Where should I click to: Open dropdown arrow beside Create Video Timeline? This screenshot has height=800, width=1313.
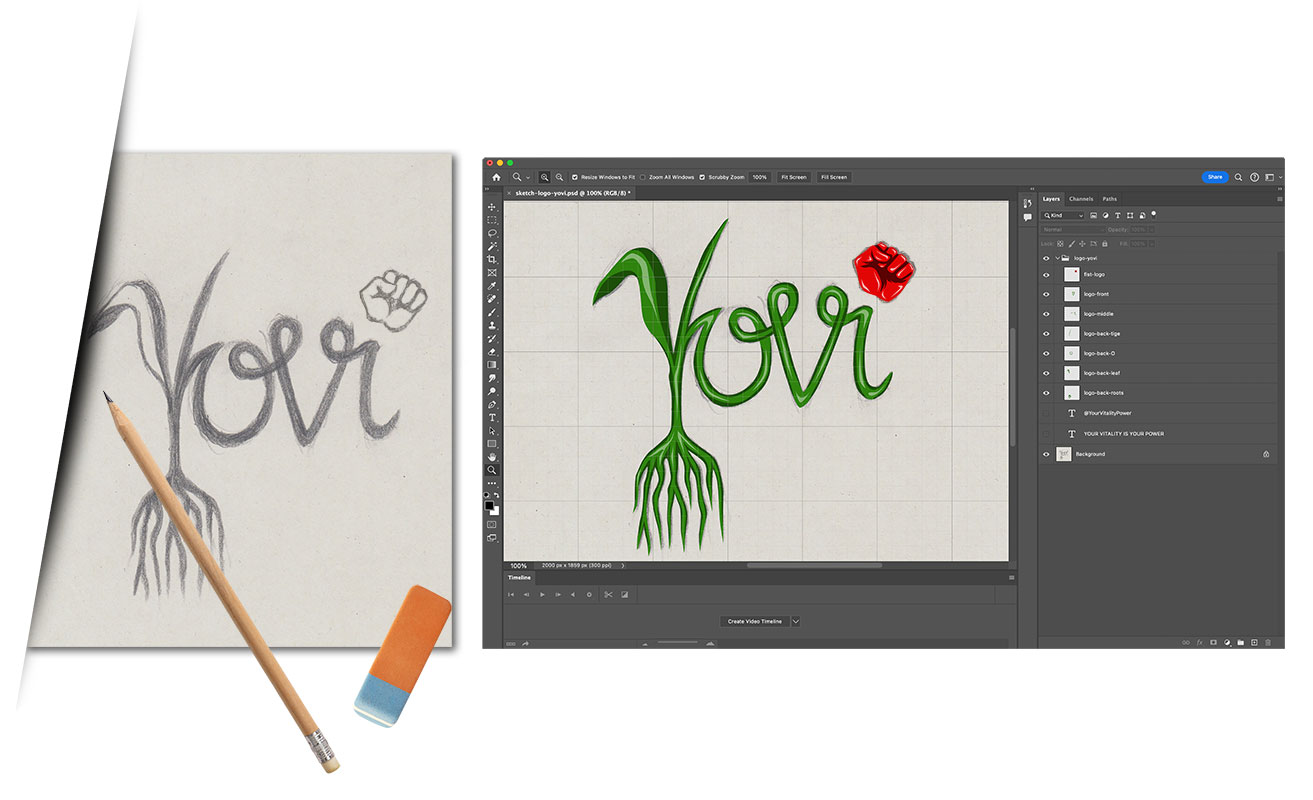click(796, 621)
